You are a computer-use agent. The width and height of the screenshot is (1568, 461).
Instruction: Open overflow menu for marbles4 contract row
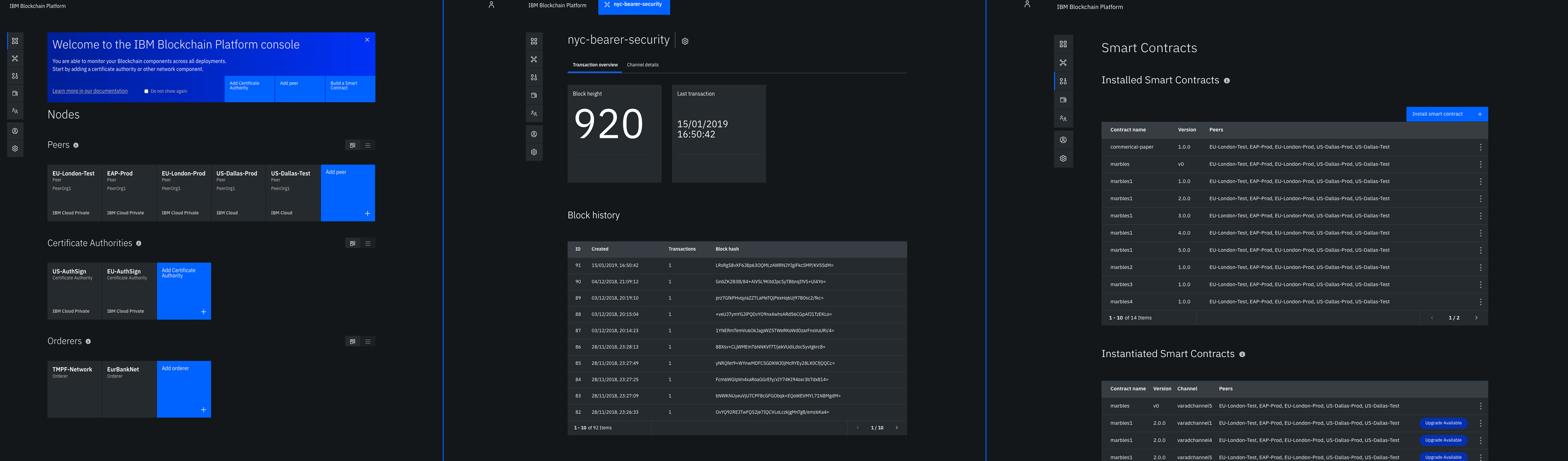coord(1480,301)
